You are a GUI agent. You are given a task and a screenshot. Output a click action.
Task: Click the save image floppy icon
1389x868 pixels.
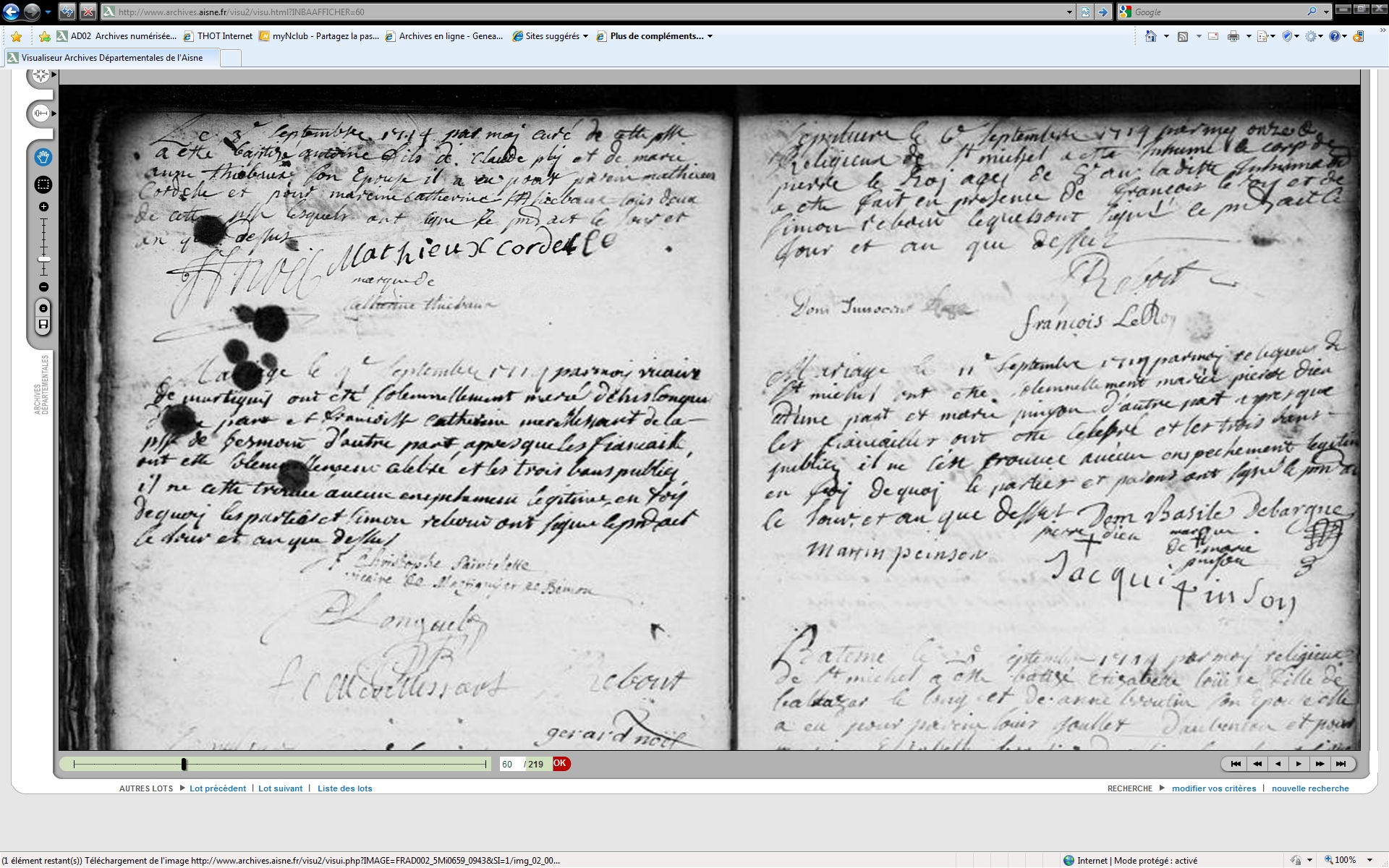43,325
